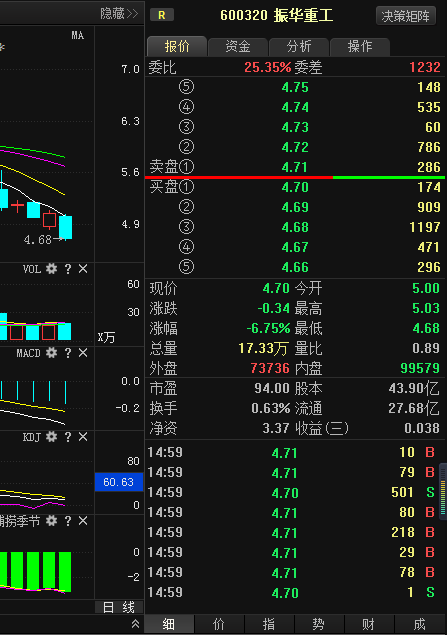Click stock title 600320 振华重工
Viewport: 447px width, 635px height.
pos(277,16)
